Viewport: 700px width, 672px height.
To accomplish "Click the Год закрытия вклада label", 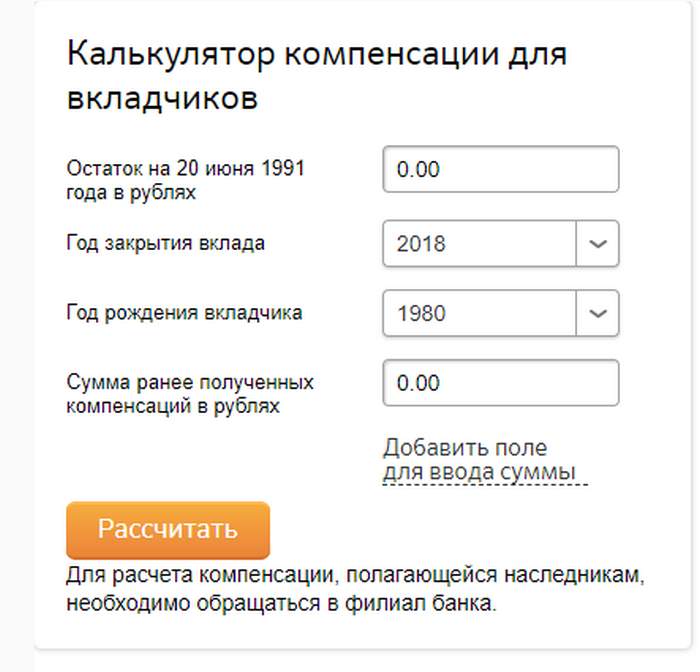I will pos(166,243).
